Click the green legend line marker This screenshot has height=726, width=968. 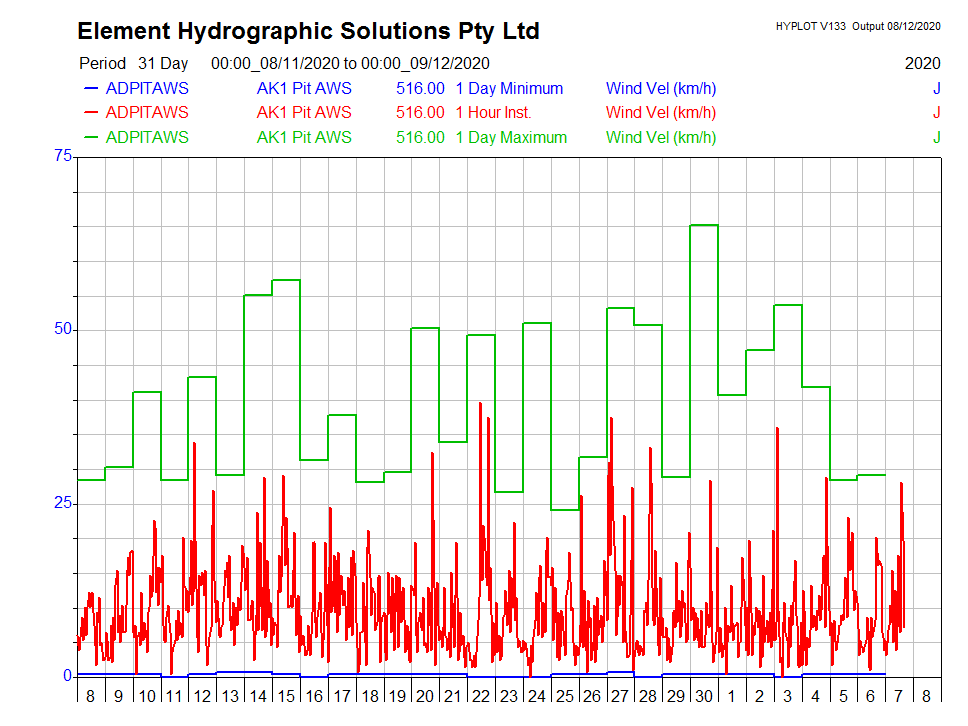pos(86,137)
